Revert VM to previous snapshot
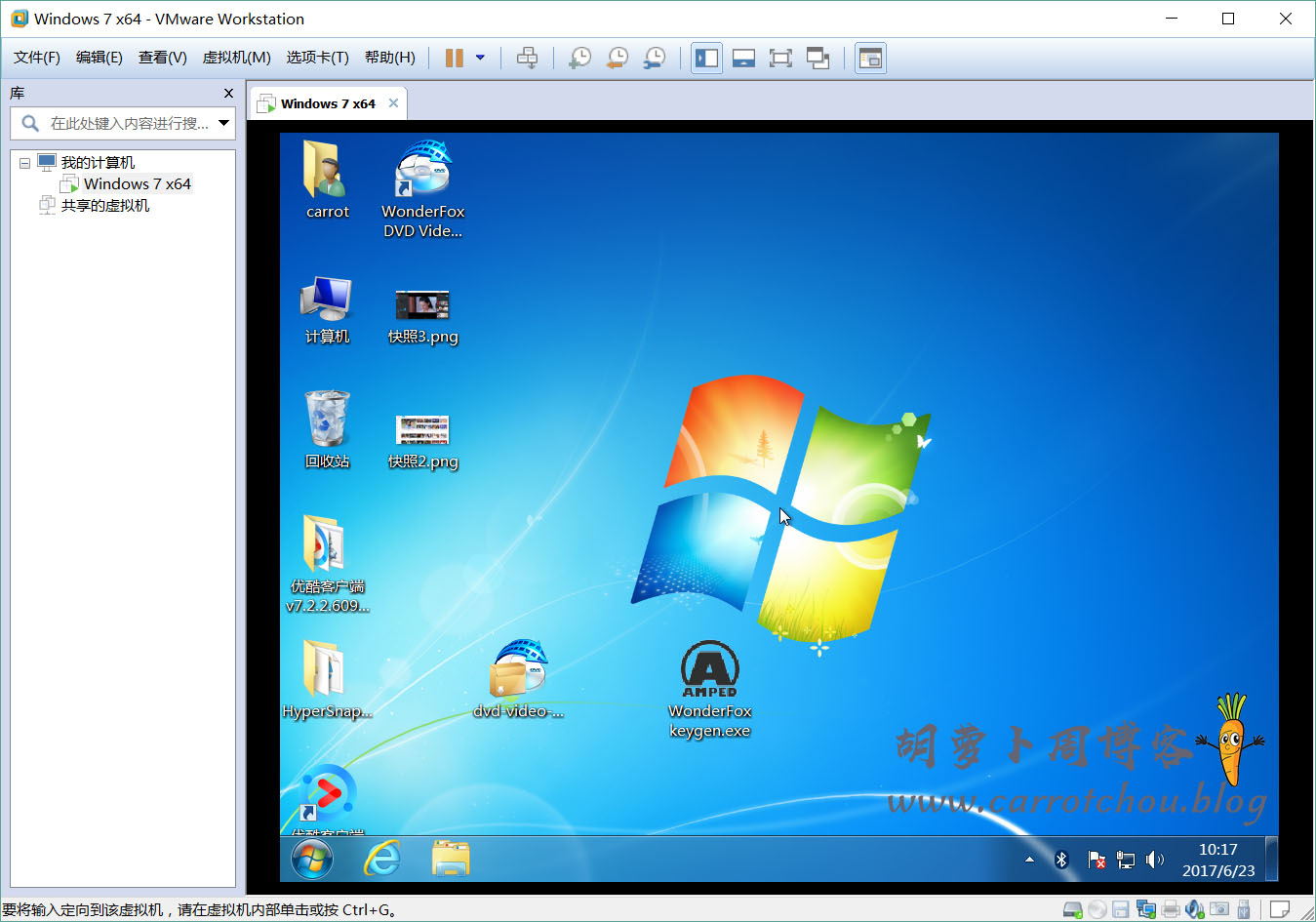The image size is (1316, 922). [x=617, y=59]
